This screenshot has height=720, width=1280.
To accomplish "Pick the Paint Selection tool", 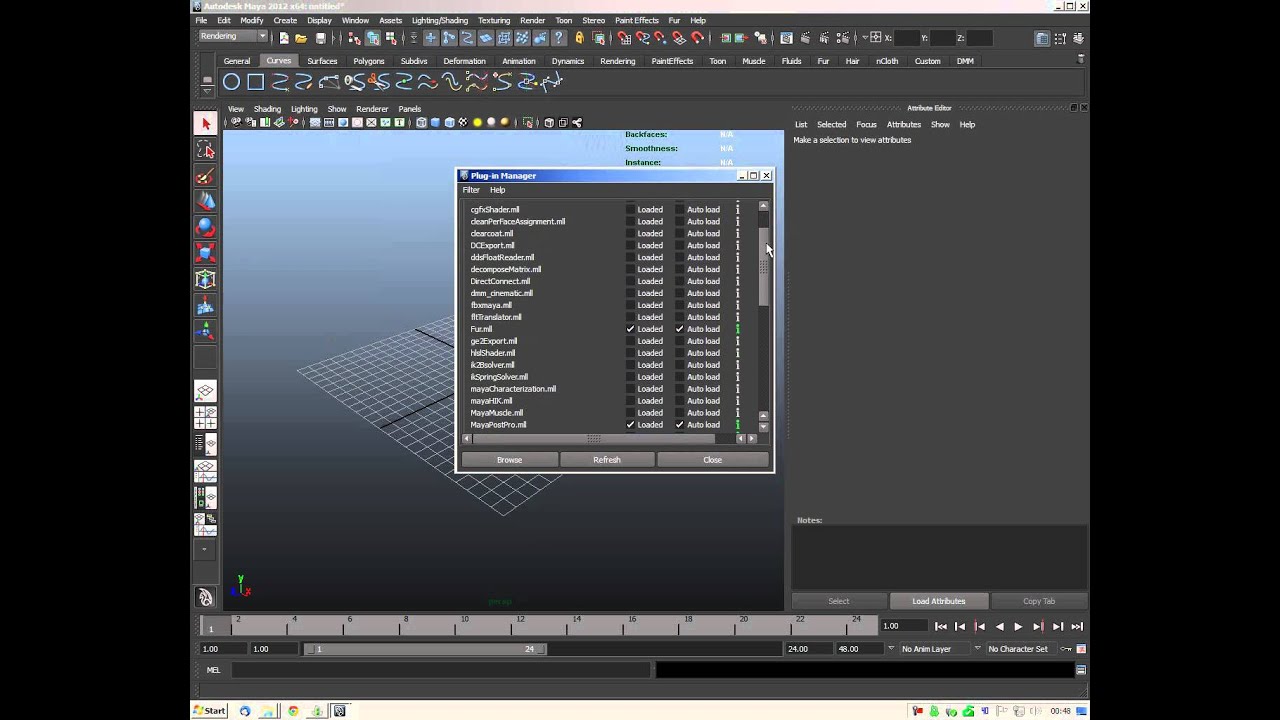I will 205,176.
